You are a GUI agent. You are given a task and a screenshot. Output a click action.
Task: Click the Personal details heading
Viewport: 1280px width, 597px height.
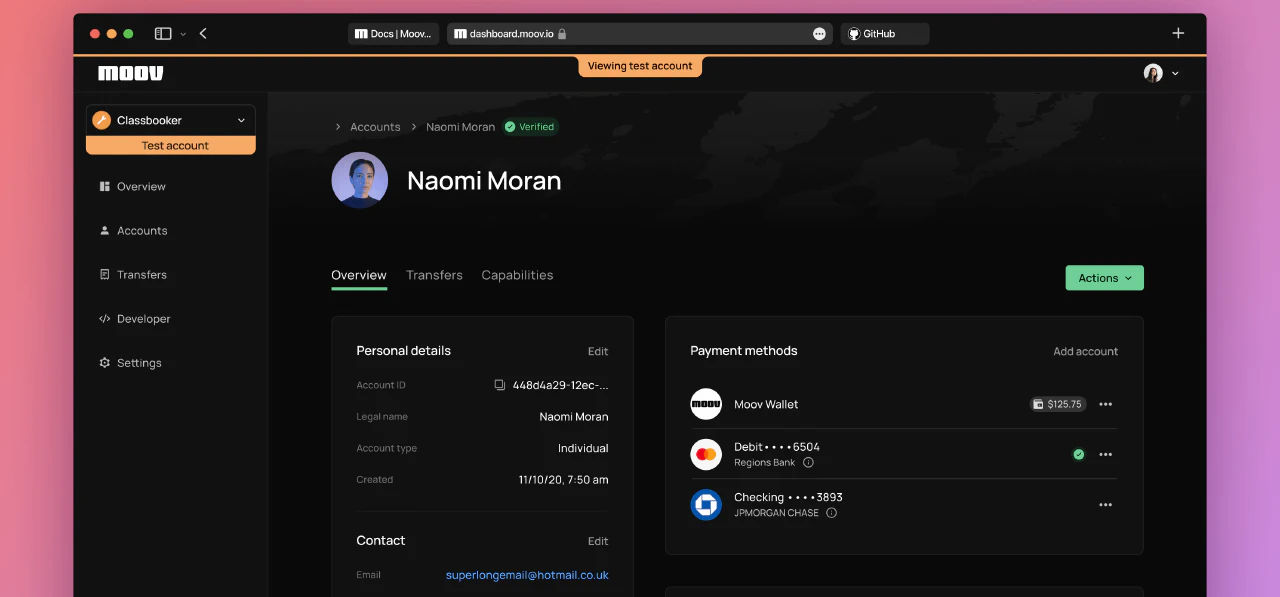[403, 351]
